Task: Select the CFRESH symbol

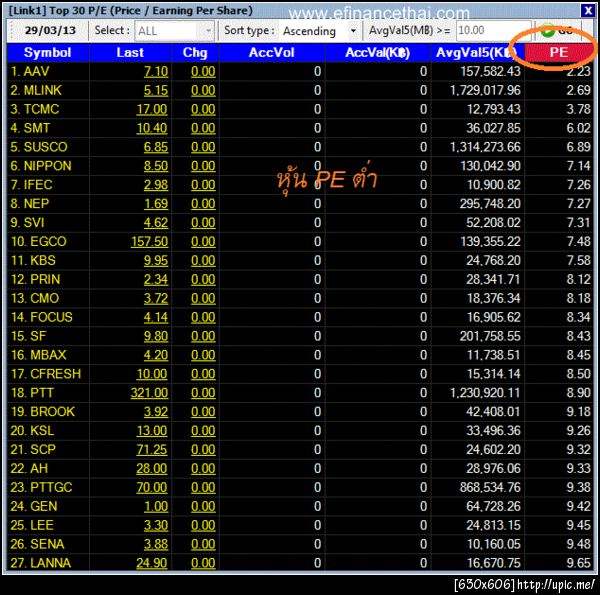Action: [55, 374]
